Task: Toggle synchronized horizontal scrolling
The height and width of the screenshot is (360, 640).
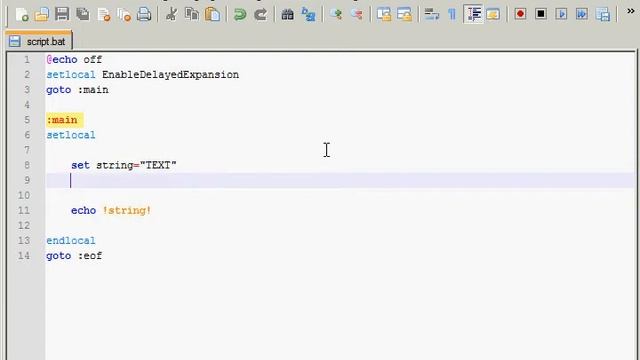Action: (404, 15)
